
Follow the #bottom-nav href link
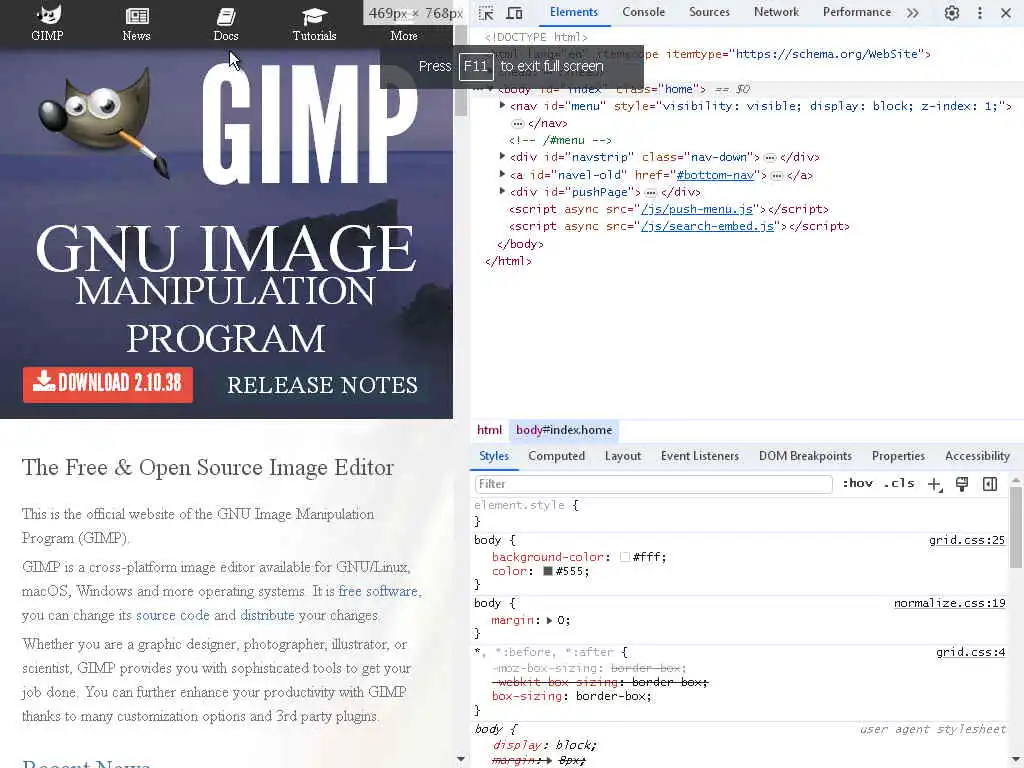tap(716, 175)
